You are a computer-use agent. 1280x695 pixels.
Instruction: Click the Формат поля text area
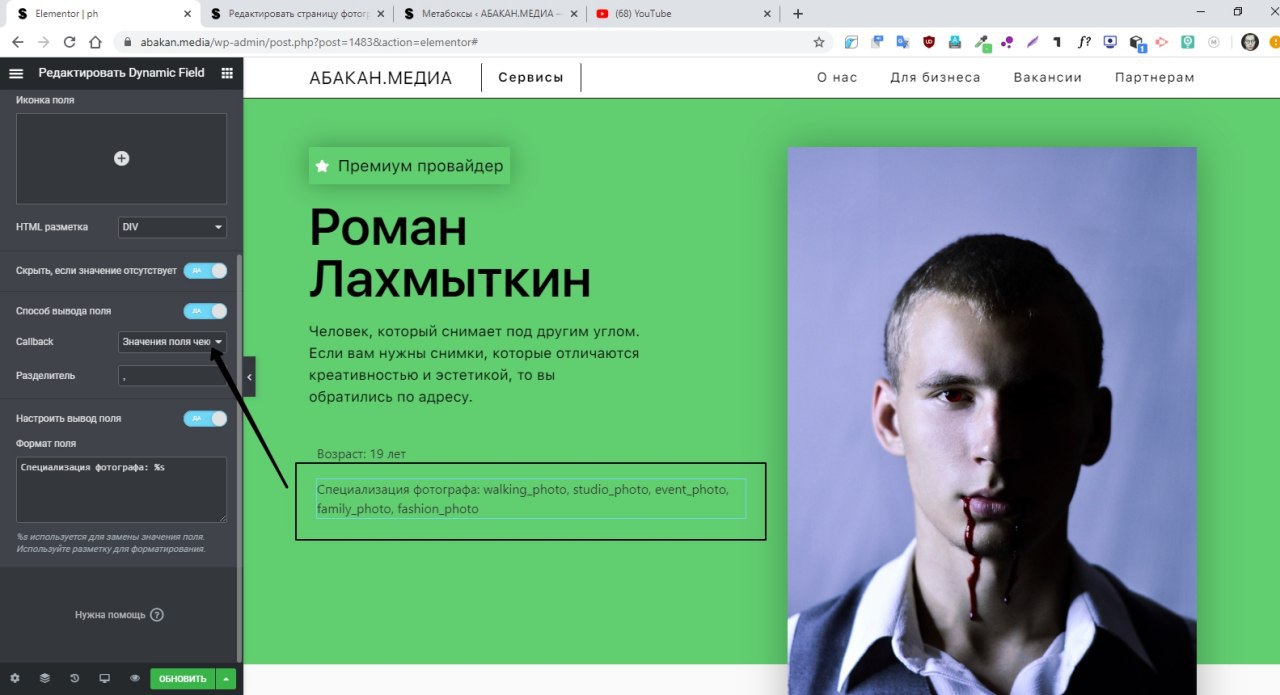click(121, 489)
